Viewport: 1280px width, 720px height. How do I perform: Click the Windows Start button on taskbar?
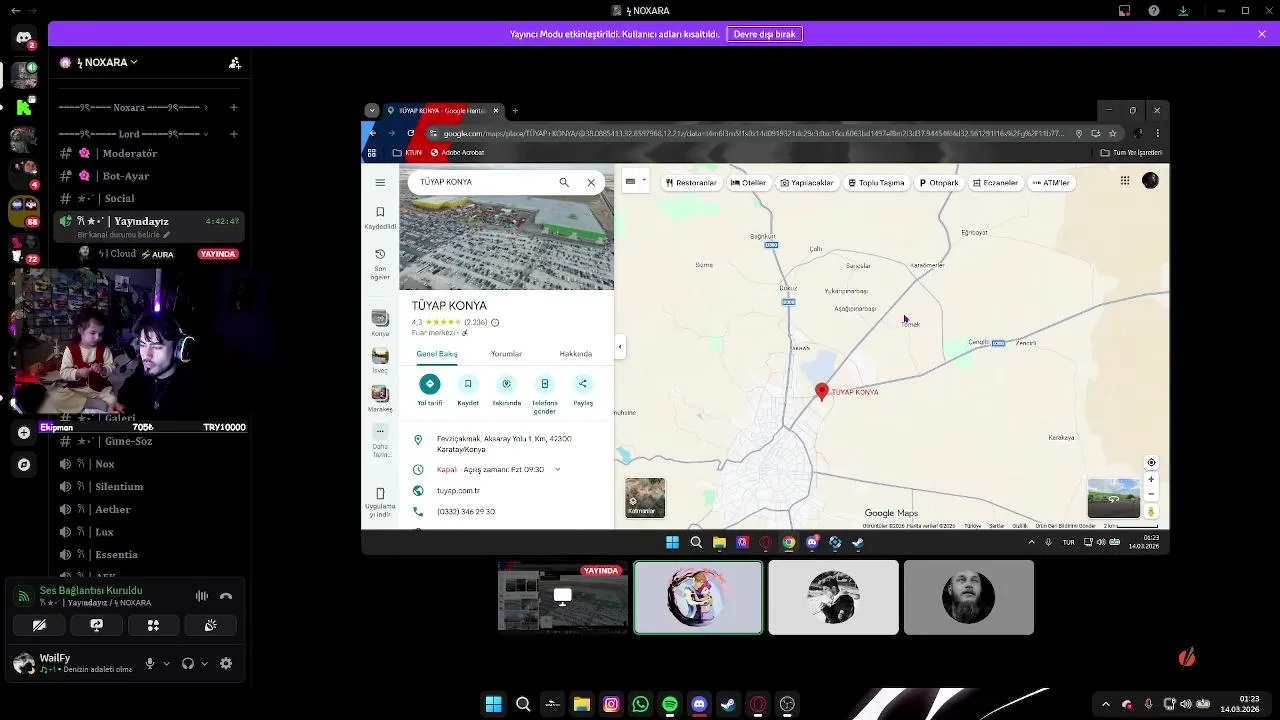click(493, 704)
